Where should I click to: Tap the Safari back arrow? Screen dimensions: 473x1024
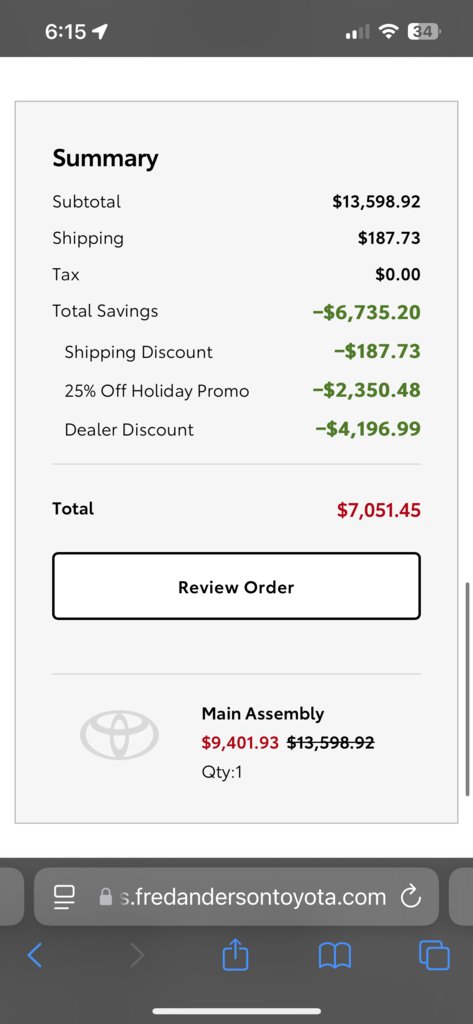tap(35, 955)
